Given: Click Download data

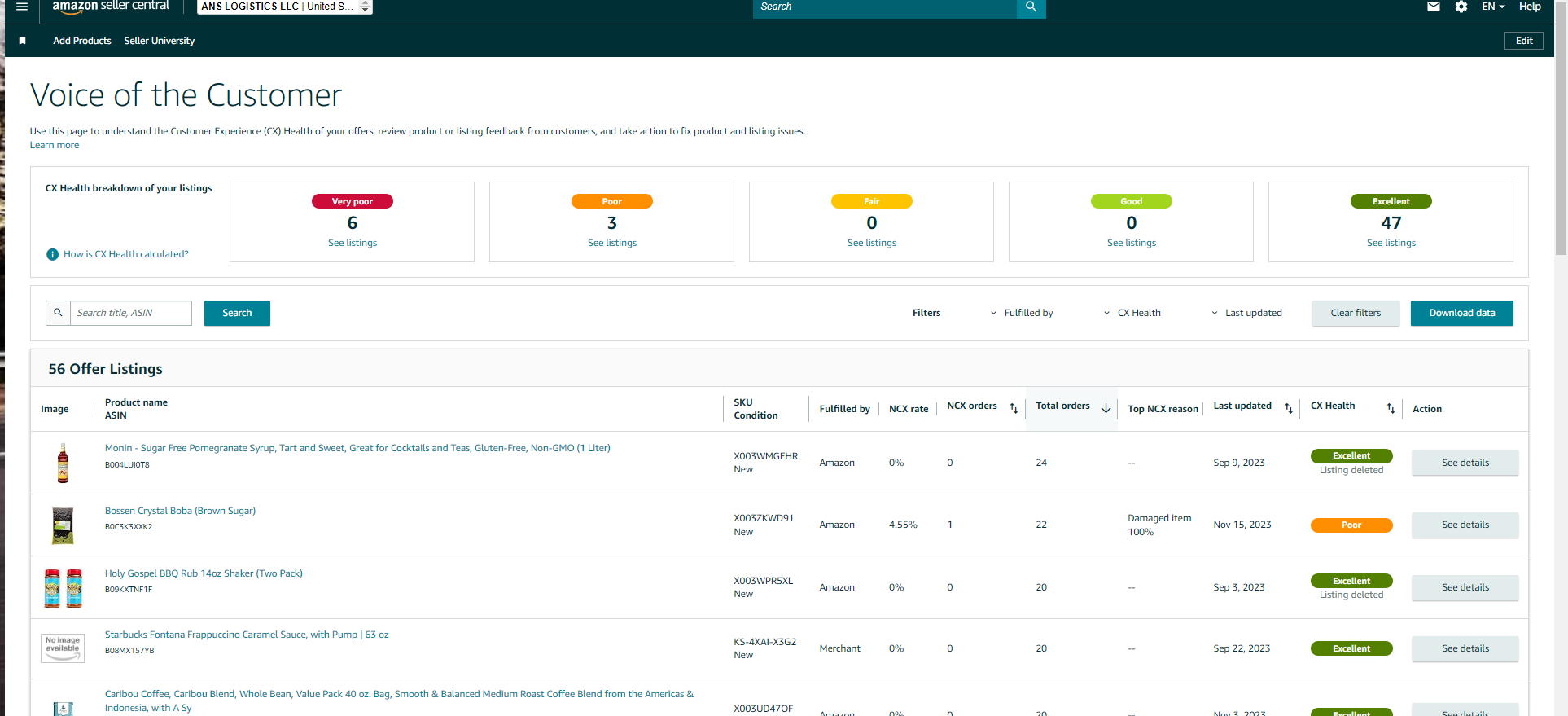Looking at the screenshot, I should coord(1462,313).
